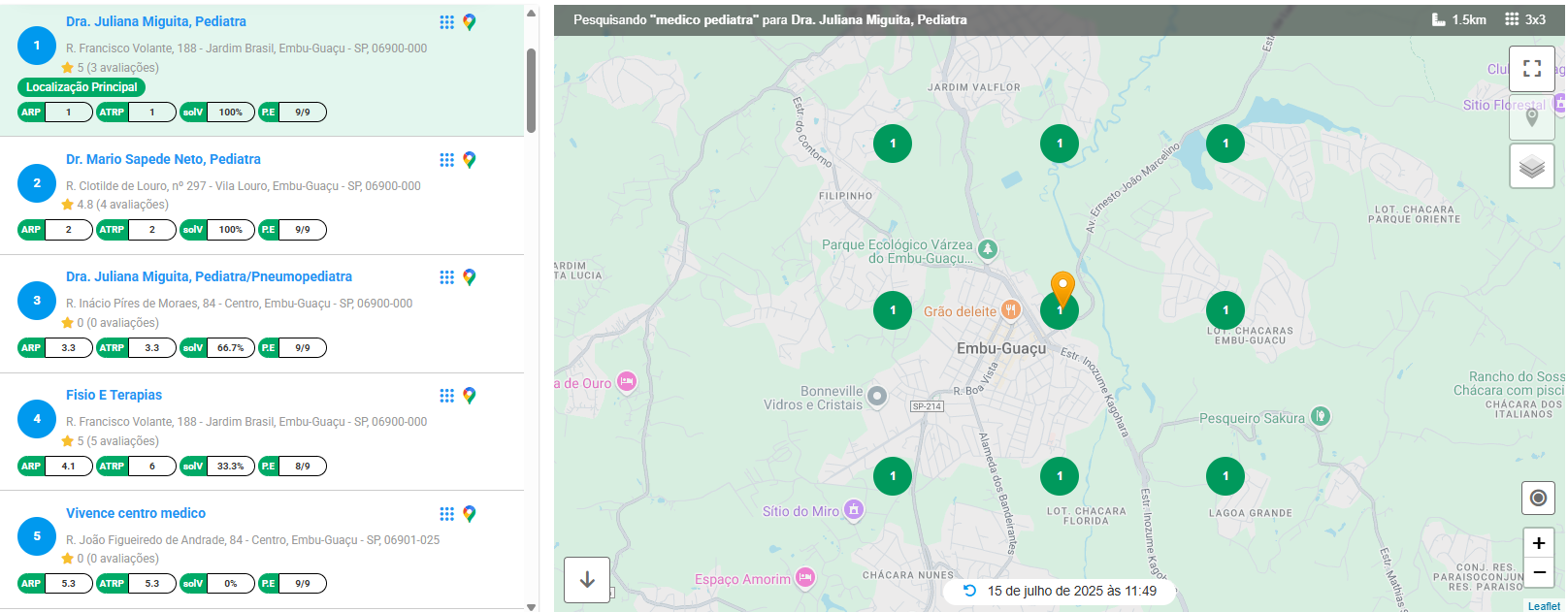The image size is (1568, 612).
Task: Open Google Maps icon for Vivence centro medico
Action: coord(470,514)
